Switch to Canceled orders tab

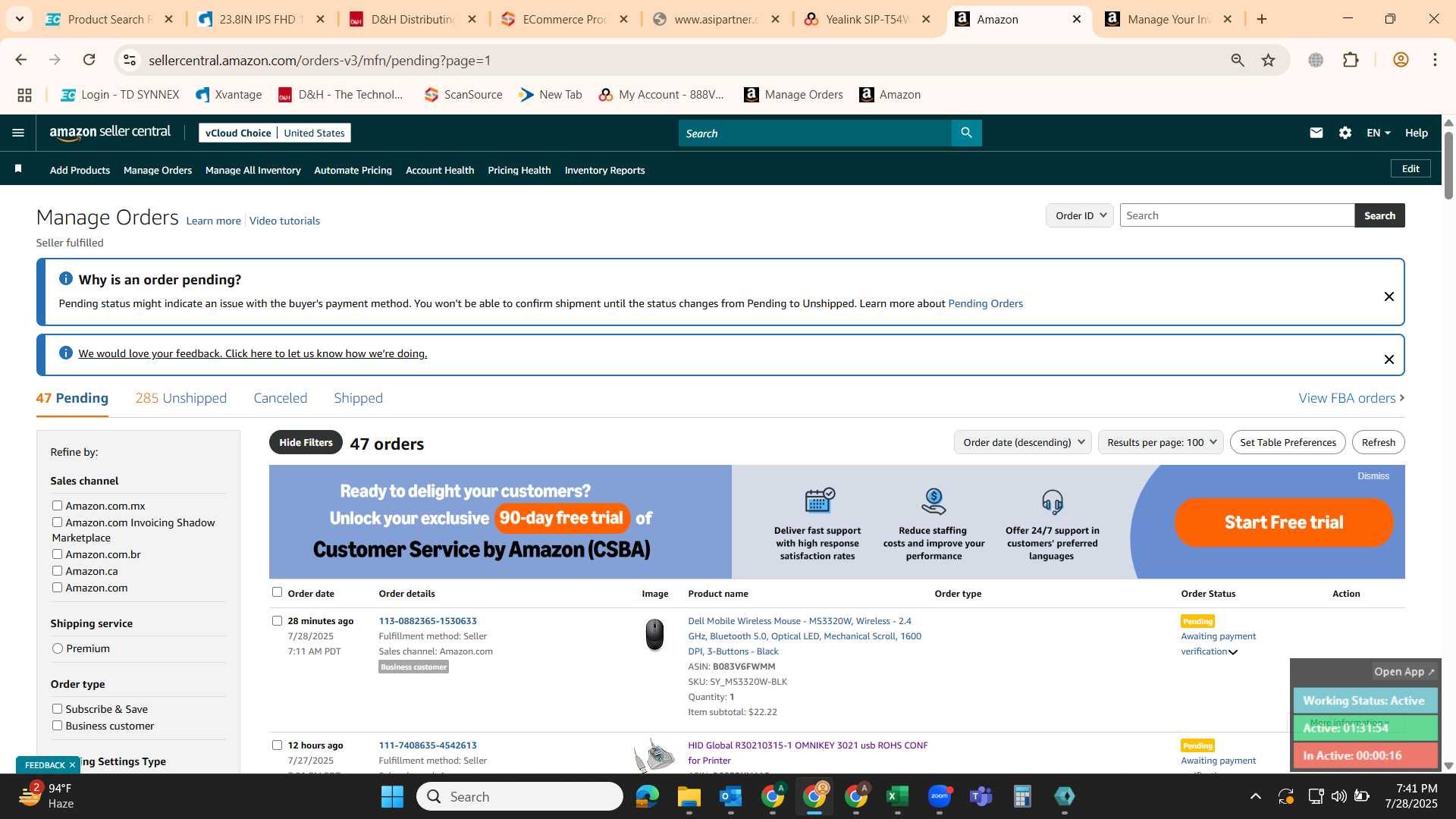(280, 398)
